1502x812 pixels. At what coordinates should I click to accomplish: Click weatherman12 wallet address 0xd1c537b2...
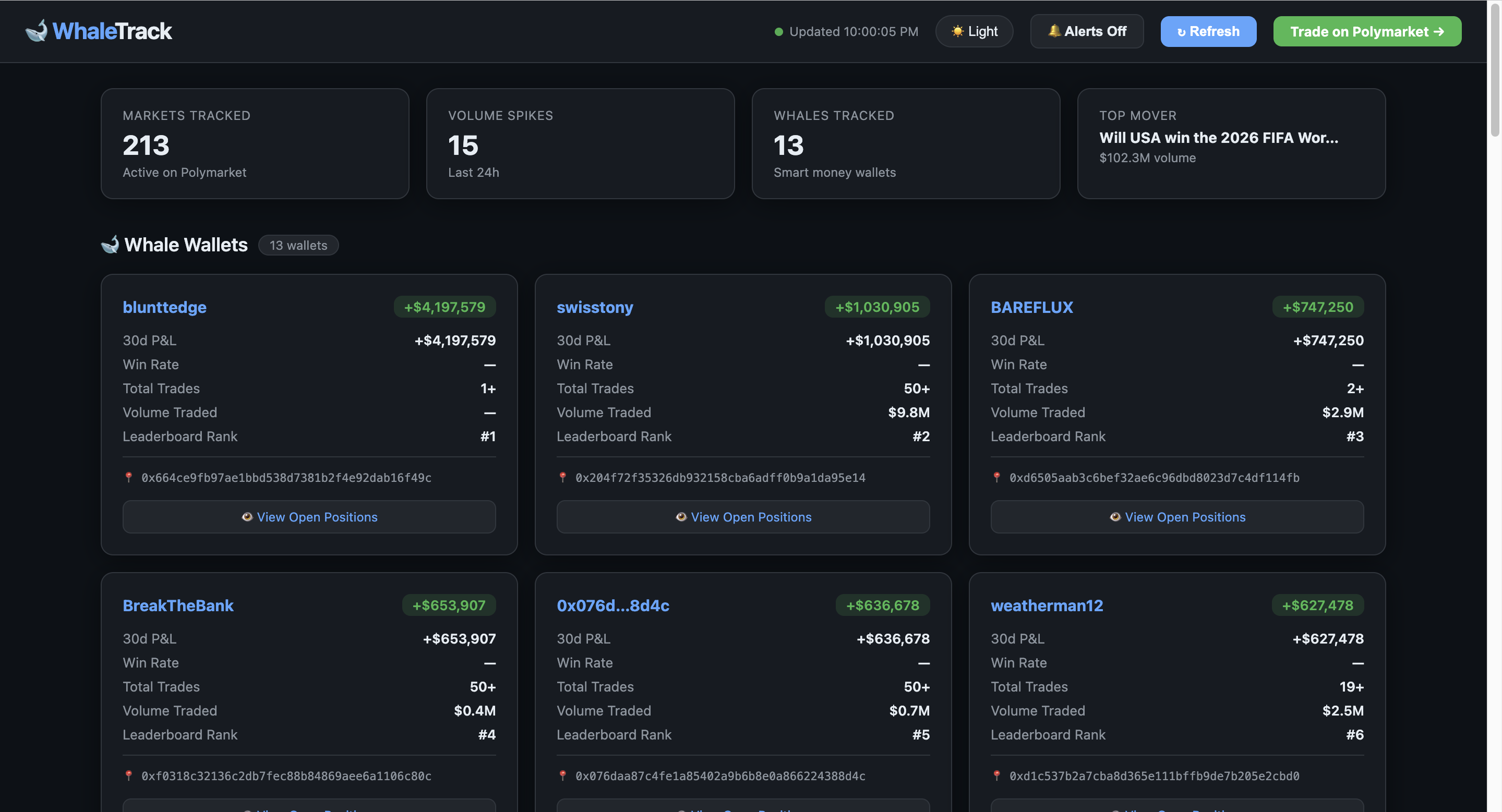point(1154,776)
